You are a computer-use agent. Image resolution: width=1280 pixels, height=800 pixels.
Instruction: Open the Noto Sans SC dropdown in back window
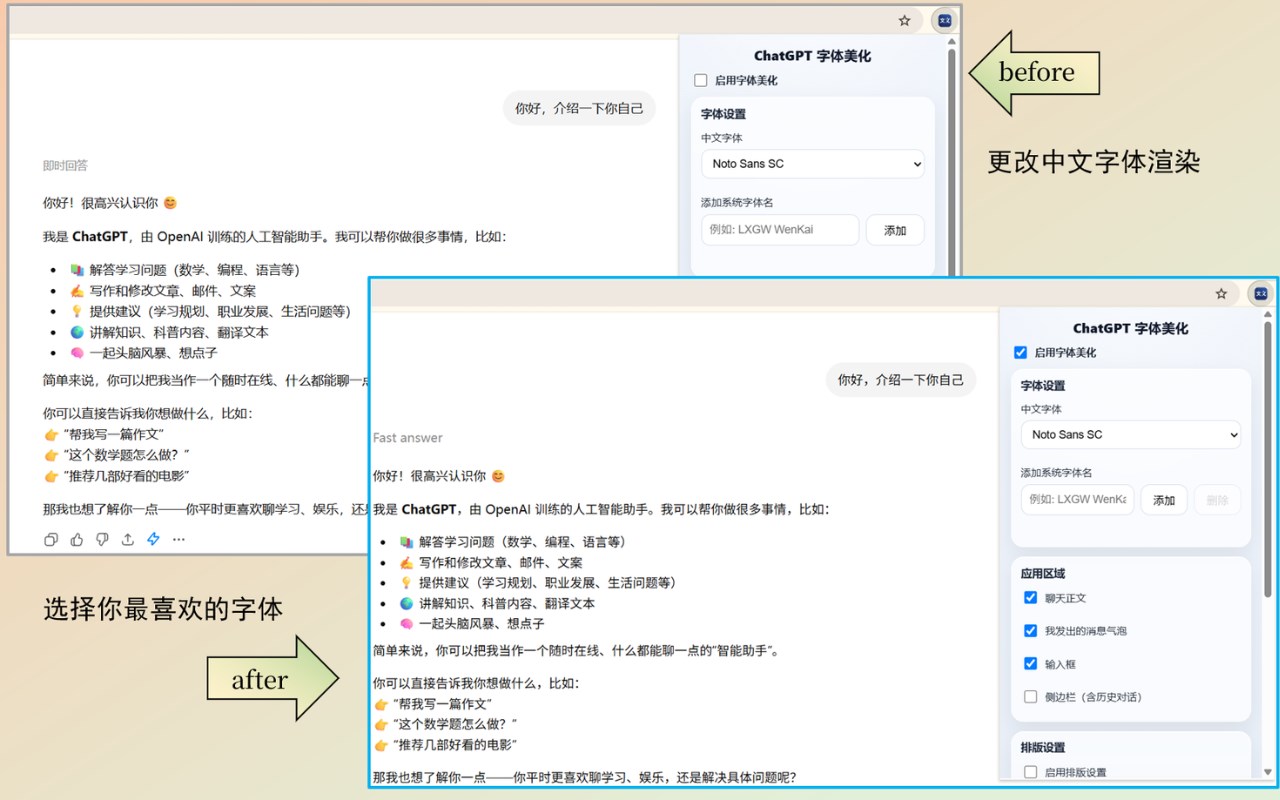coord(813,164)
